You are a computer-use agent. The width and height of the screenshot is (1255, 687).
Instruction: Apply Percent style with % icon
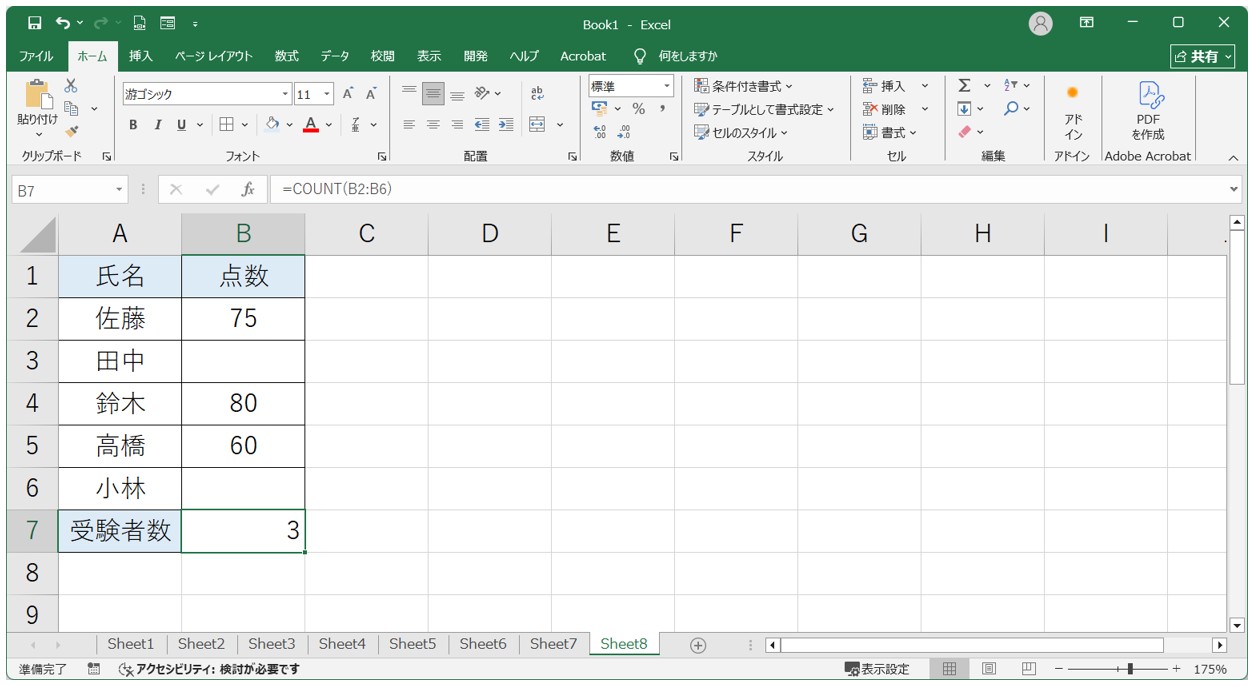pos(638,108)
